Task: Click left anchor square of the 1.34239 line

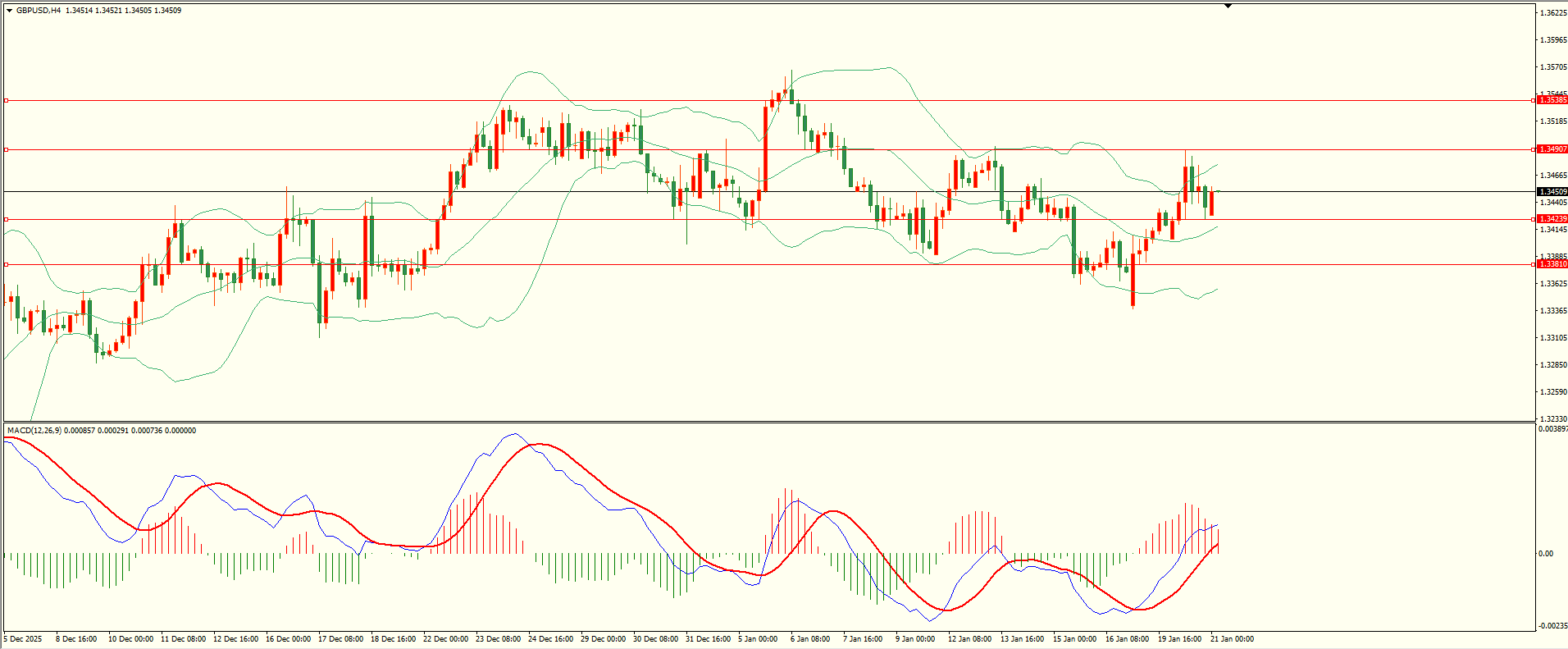Action: click(x=6, y=219)
